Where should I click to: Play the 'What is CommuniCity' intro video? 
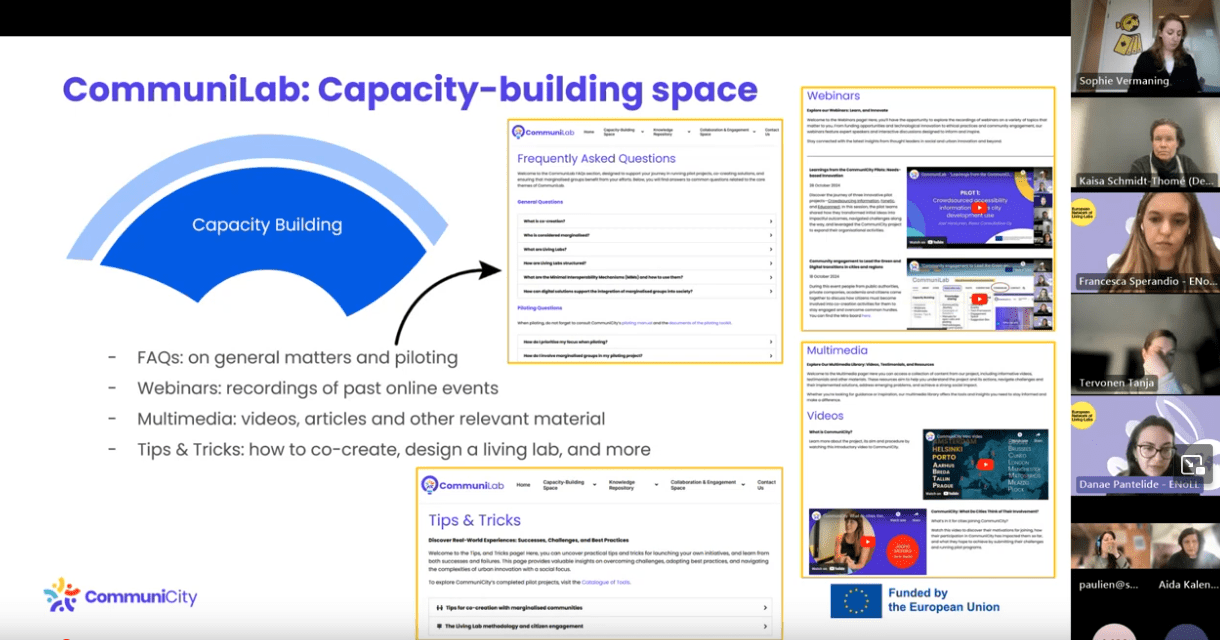pos(985,465)
